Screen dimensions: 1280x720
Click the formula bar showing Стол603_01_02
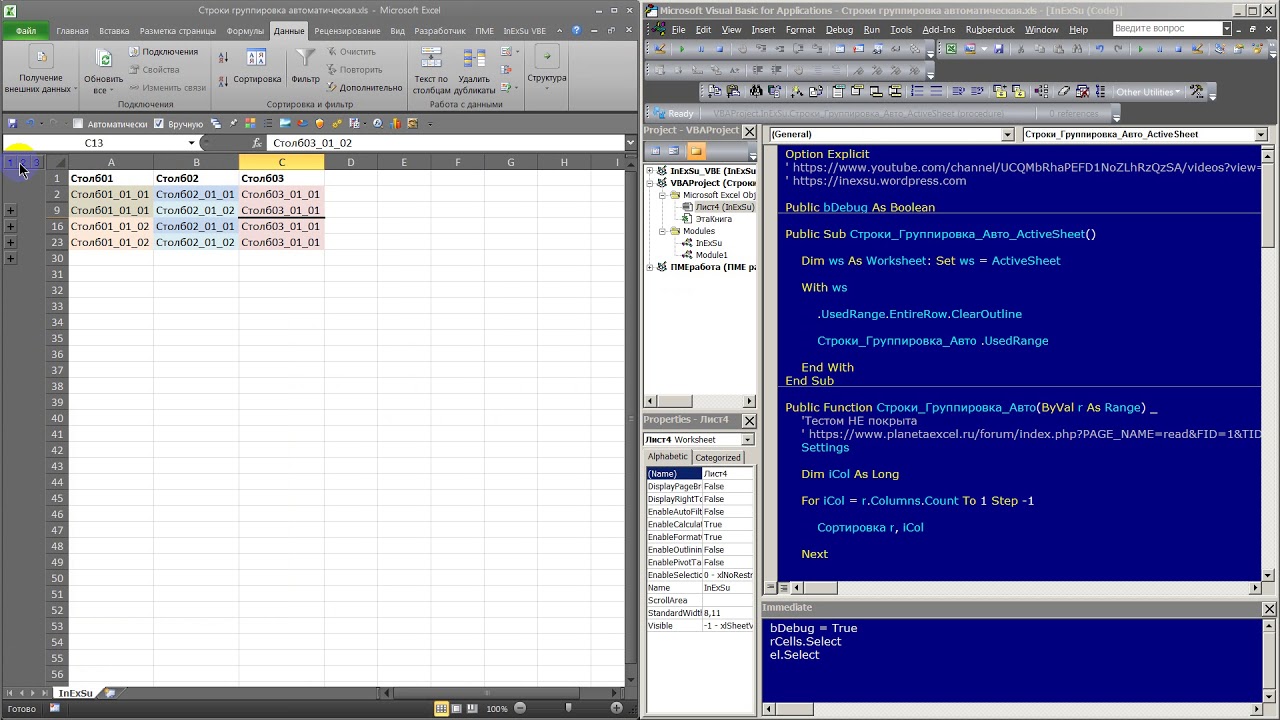coord(445,143)
